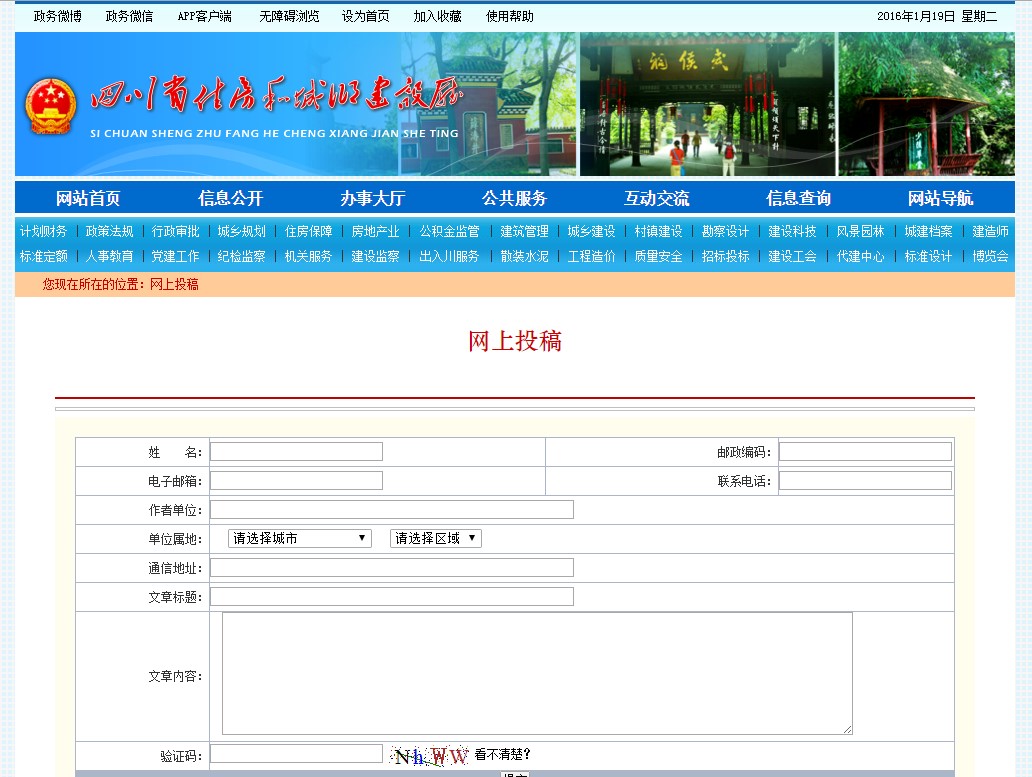Open 散装水泥 sub-navigation link
The image size is (1032, 777).
524,256
